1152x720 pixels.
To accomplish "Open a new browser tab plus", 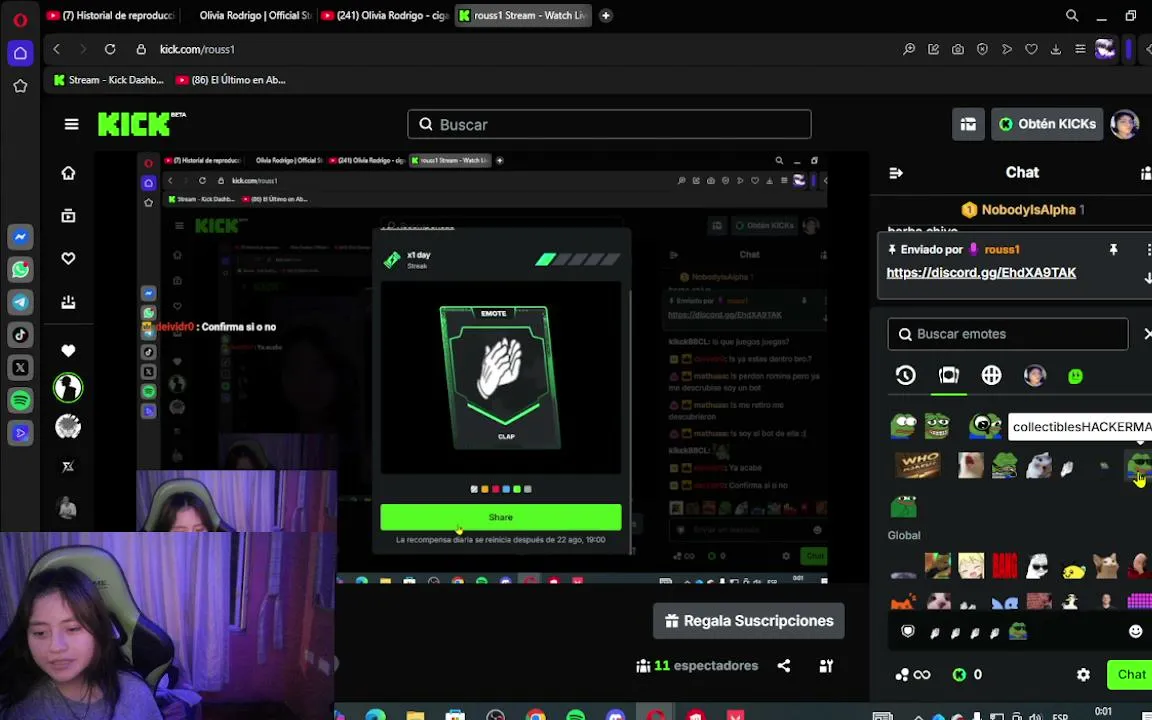I will tap(605, 15).
